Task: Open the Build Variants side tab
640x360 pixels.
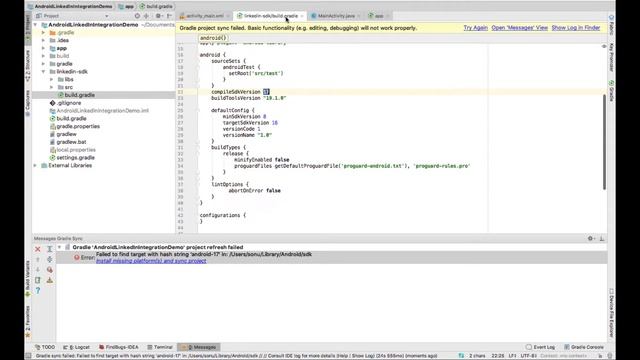Action: [x=28, y=278]
